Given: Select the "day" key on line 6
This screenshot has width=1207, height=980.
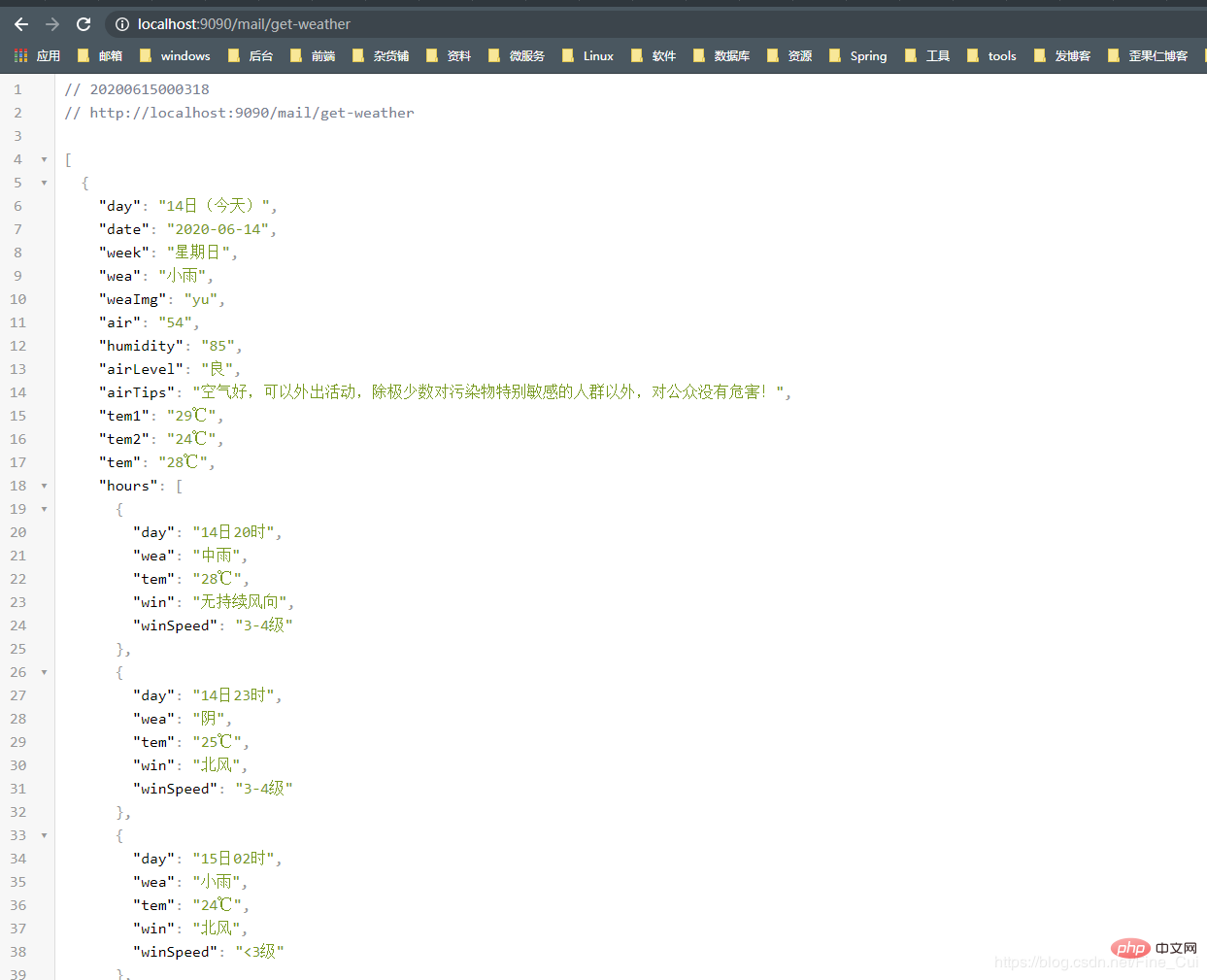Looking at the screenshot, I should pos(119,206).
